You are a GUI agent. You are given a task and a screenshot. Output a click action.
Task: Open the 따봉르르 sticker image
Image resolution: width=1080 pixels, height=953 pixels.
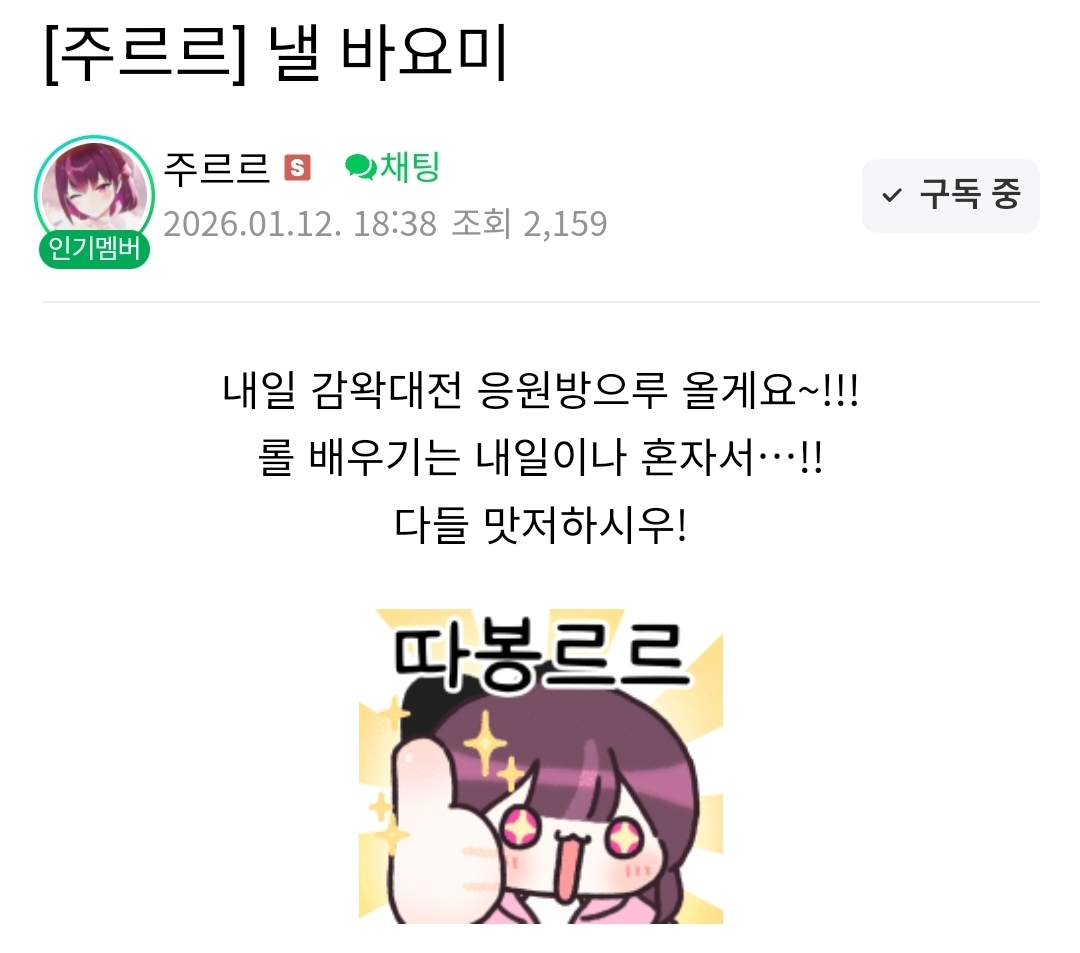[x=541, y=766]
